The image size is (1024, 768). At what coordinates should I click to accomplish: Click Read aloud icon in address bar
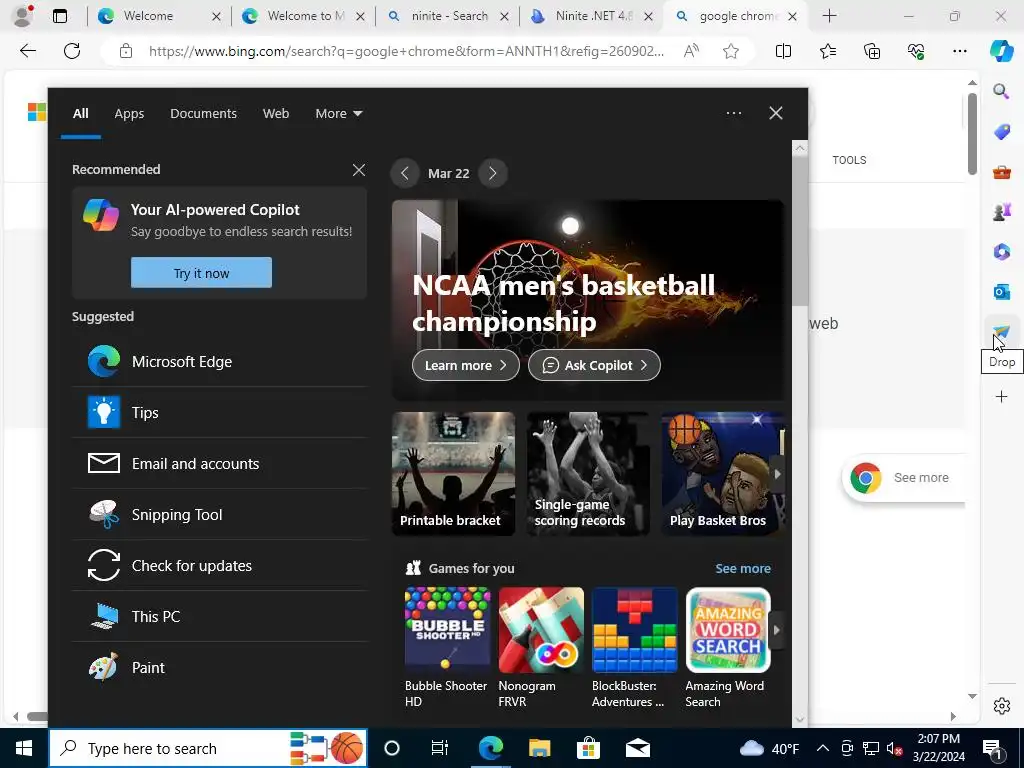[x=691, y=51]
